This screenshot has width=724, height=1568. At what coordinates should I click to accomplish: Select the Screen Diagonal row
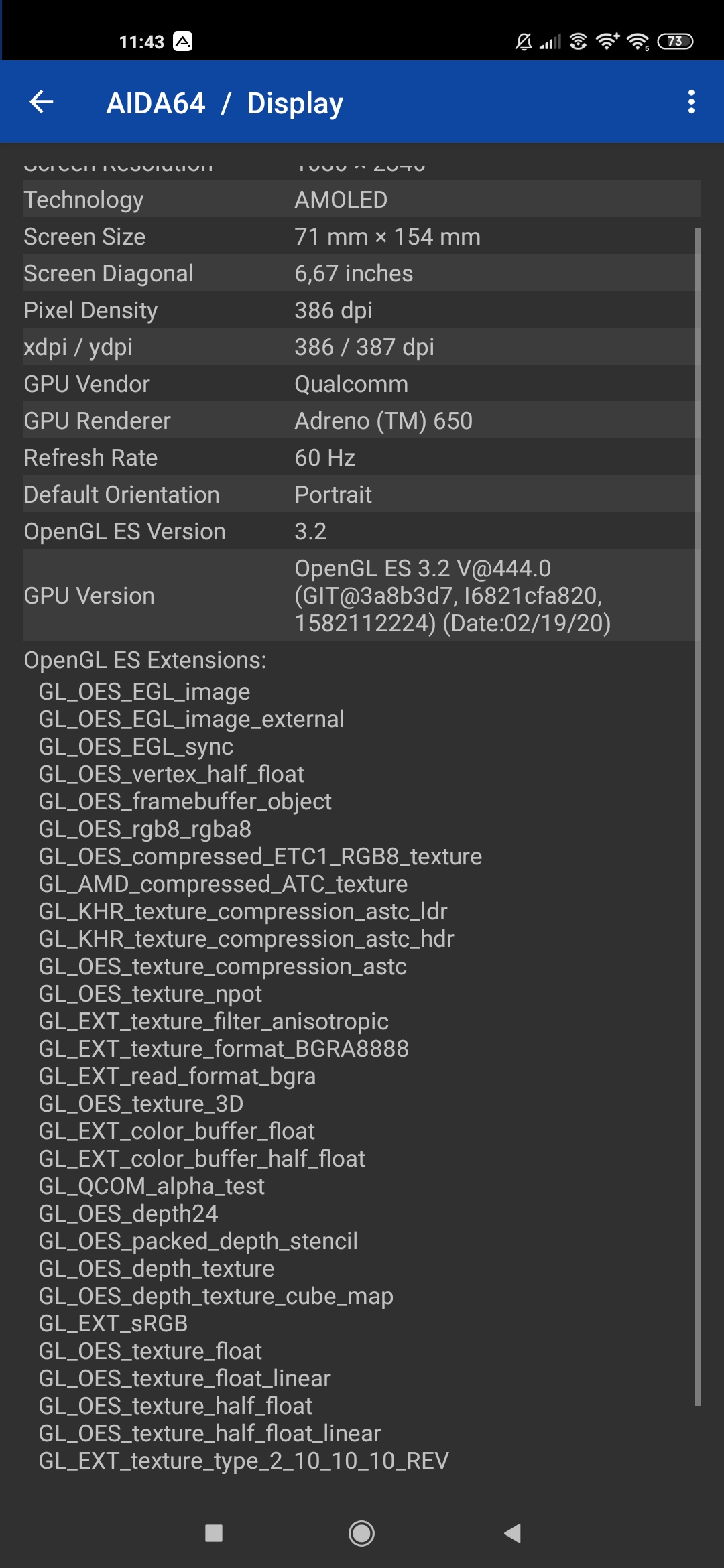click(x=361, y=273)
